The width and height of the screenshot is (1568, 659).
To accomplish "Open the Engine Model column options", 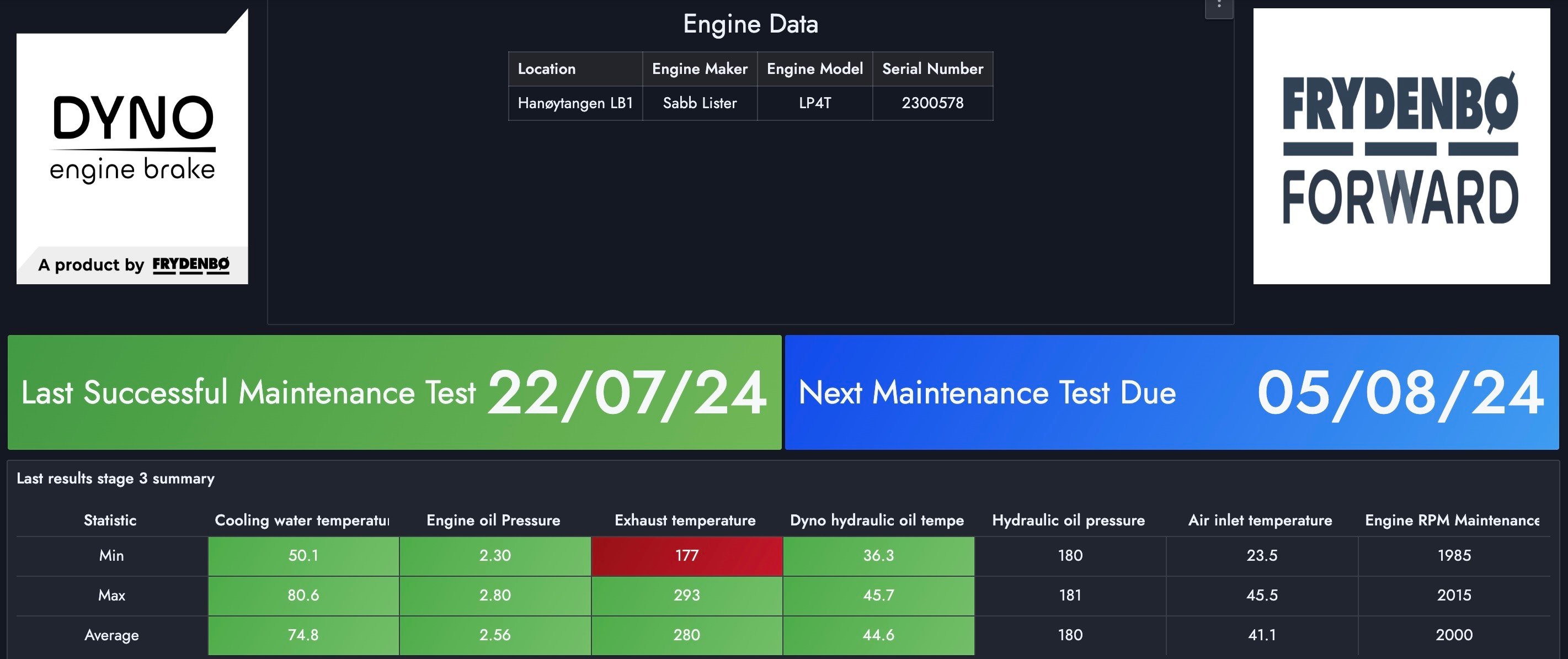I will (x=814, y=69).
